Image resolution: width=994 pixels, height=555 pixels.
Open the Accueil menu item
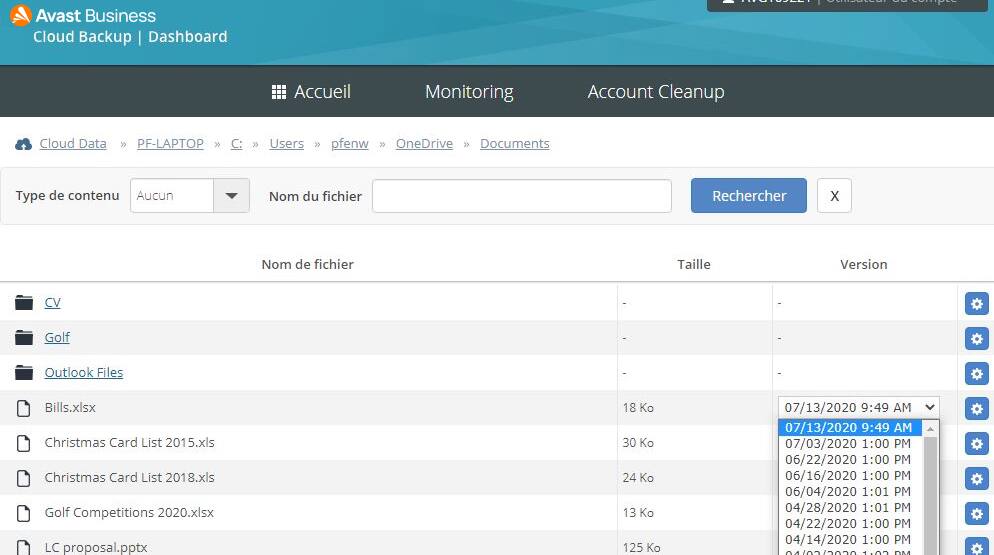pos(311,92)
